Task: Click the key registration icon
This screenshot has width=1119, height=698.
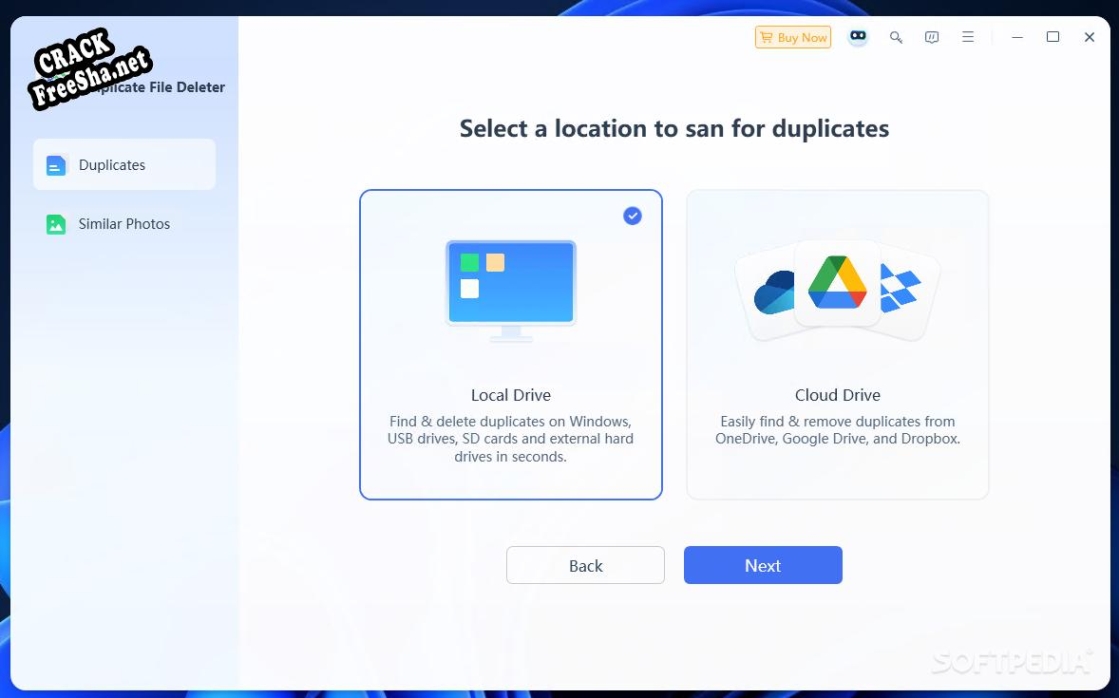Action: (x=896, y=37)
